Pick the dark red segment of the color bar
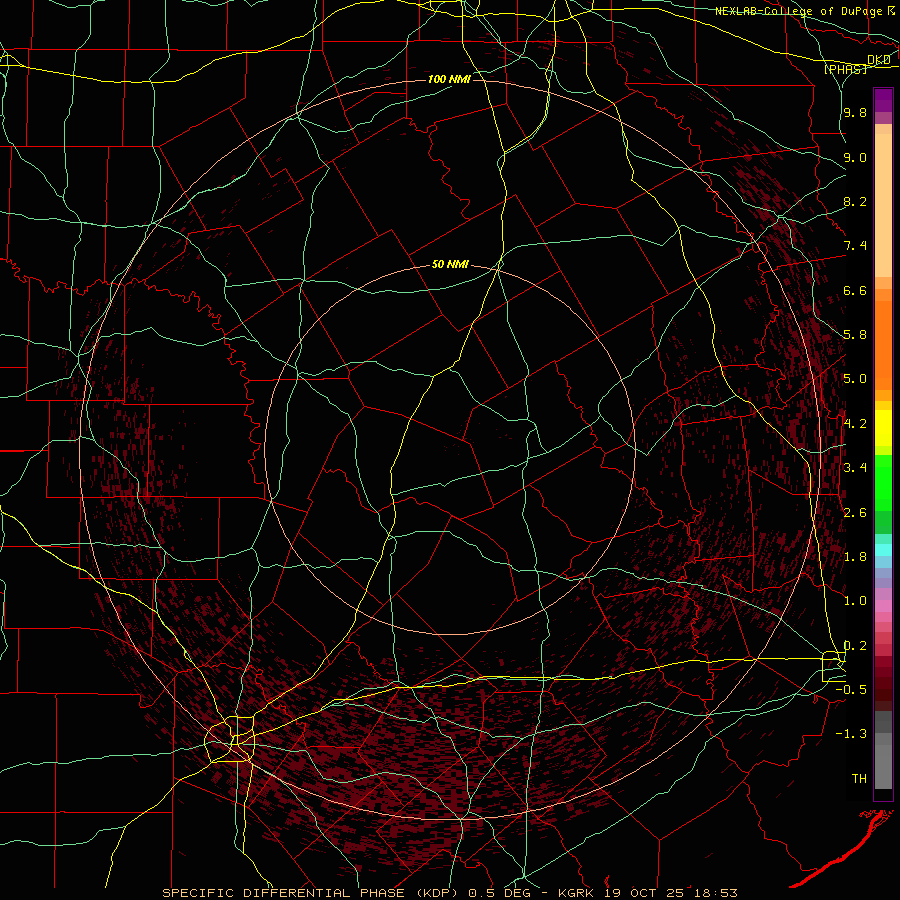This screenshot has height=900, width=900. pyautogui.click(x=883, y=683)
